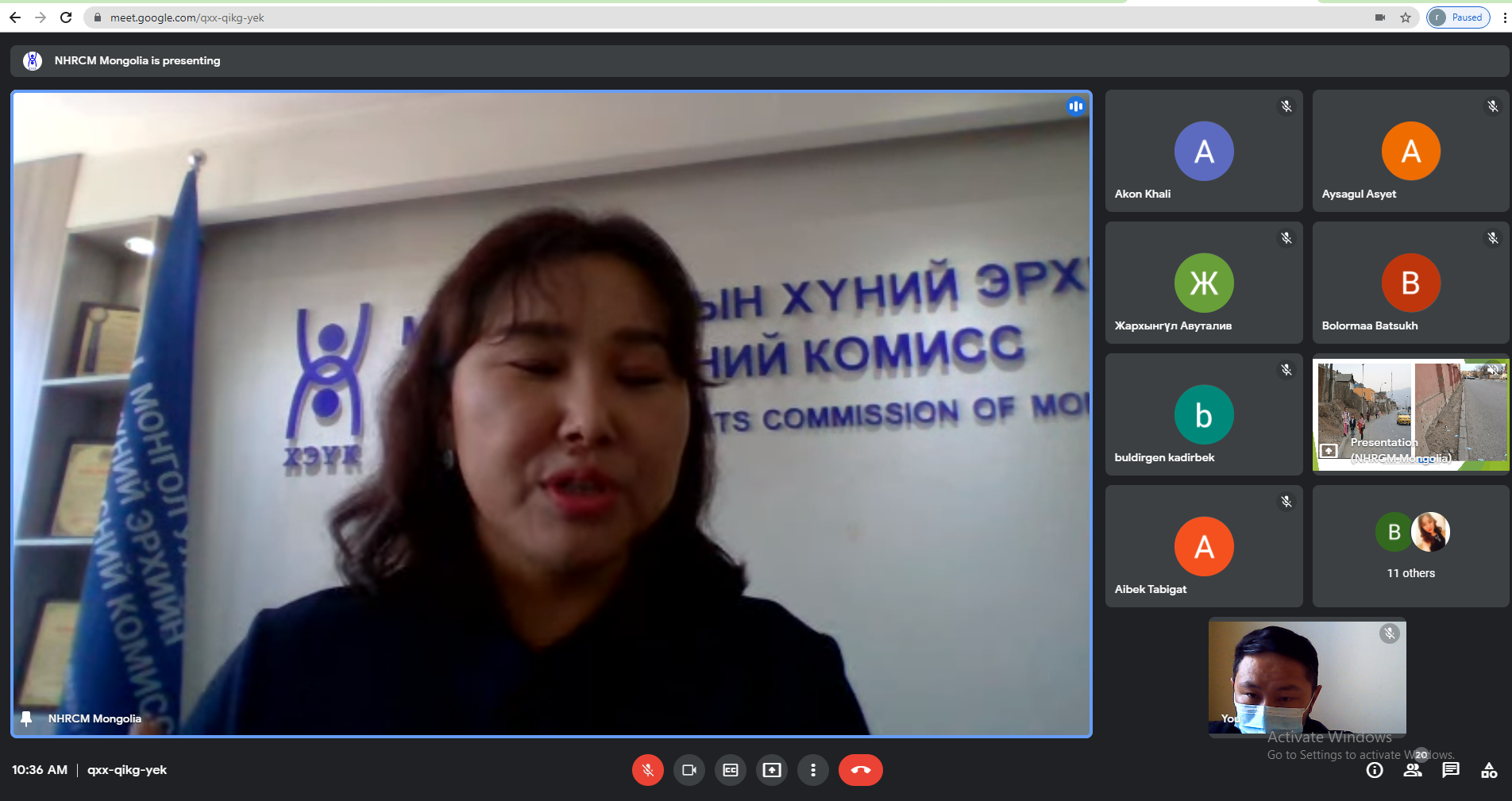Leave the call with the red hang-up button
This screenshot has height=801, width=1512.
[x=861, y=770]
